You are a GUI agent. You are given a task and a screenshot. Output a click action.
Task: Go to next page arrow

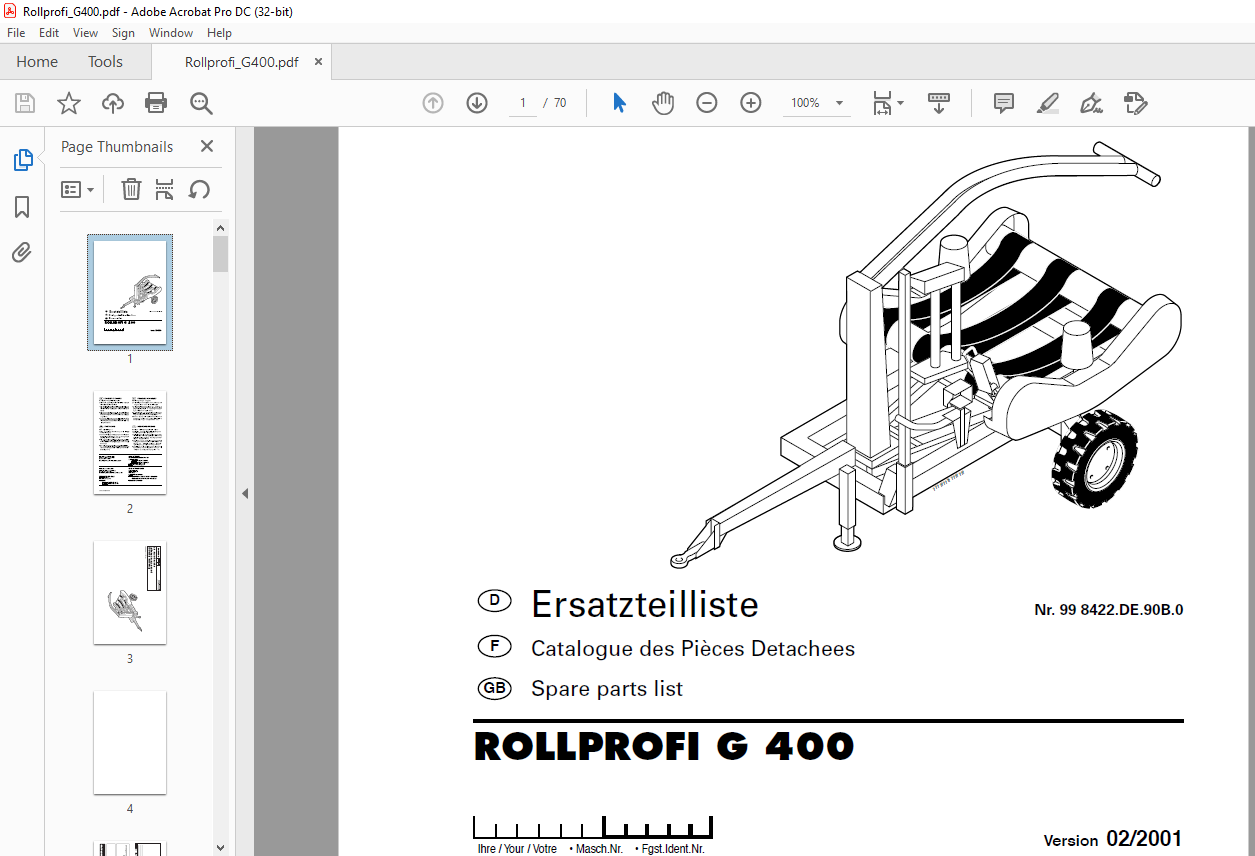477,103
